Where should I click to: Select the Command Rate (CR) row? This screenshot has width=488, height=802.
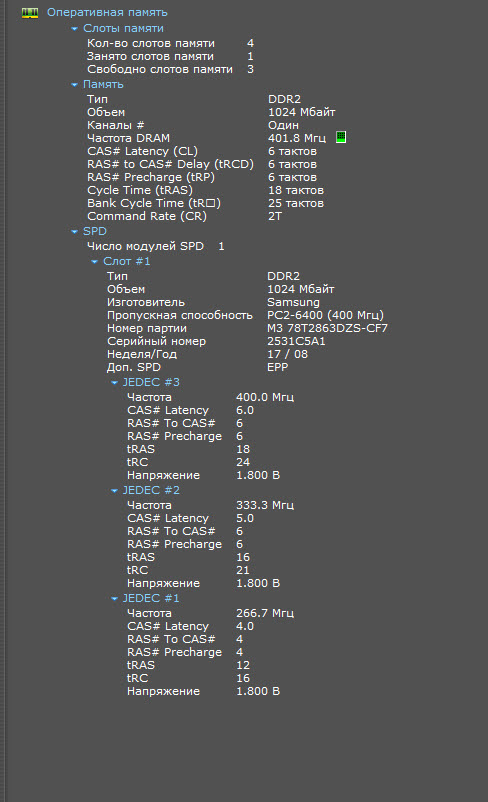184,216
